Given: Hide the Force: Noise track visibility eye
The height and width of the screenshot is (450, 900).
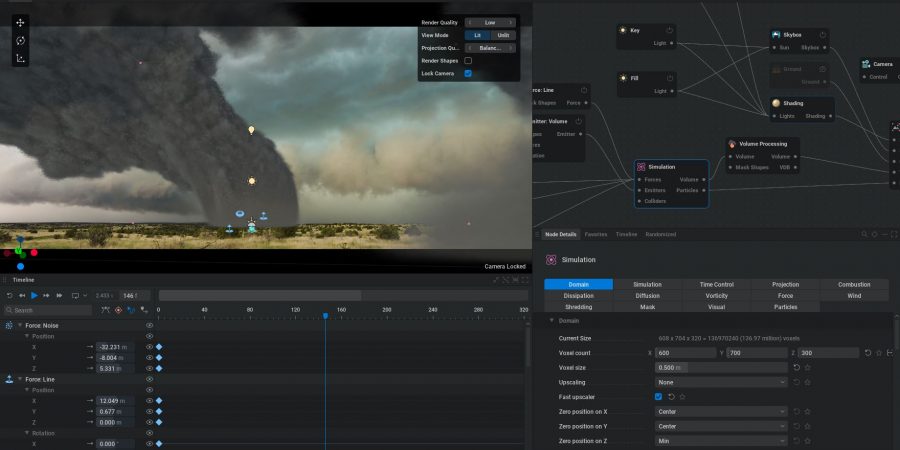Looking at the screenshot, I should click(150, 325).
